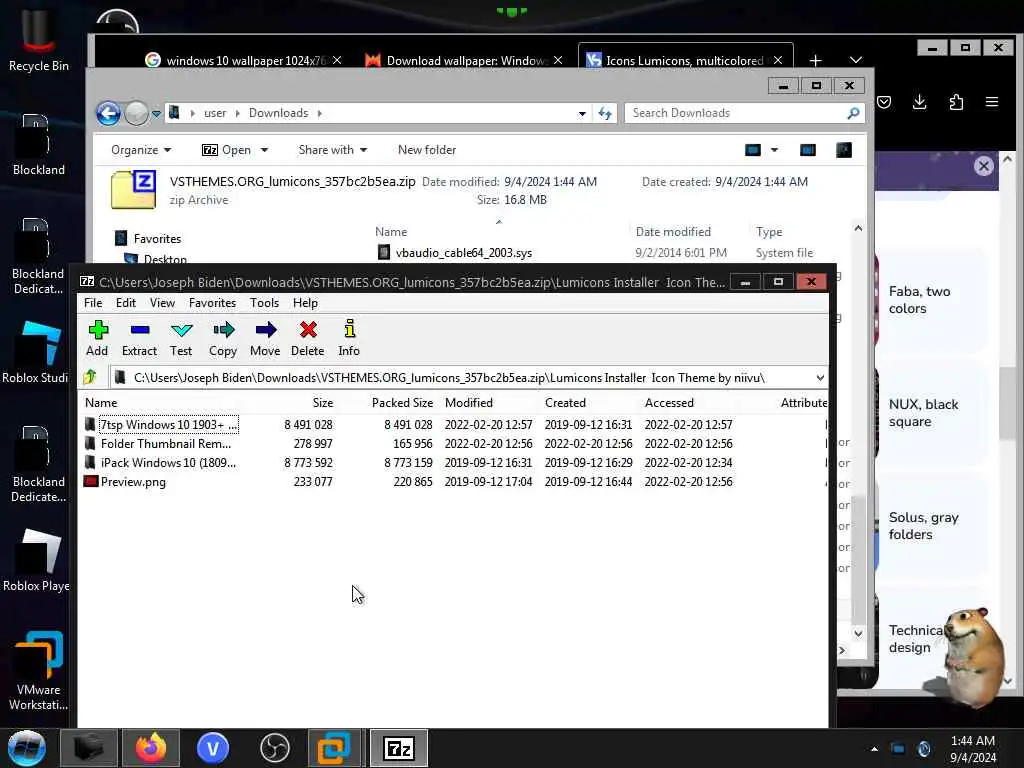Click the Windows Start button
1024x768 pixels.
[x=27, y=748]
